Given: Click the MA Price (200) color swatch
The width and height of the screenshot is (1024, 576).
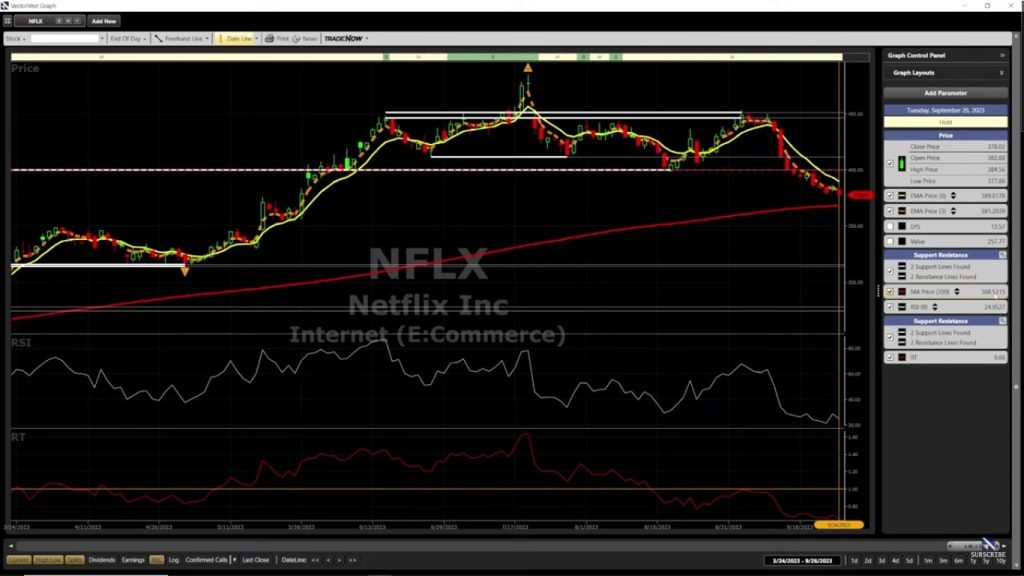Looking at the screenshot, I should click(x=903, y=292).
